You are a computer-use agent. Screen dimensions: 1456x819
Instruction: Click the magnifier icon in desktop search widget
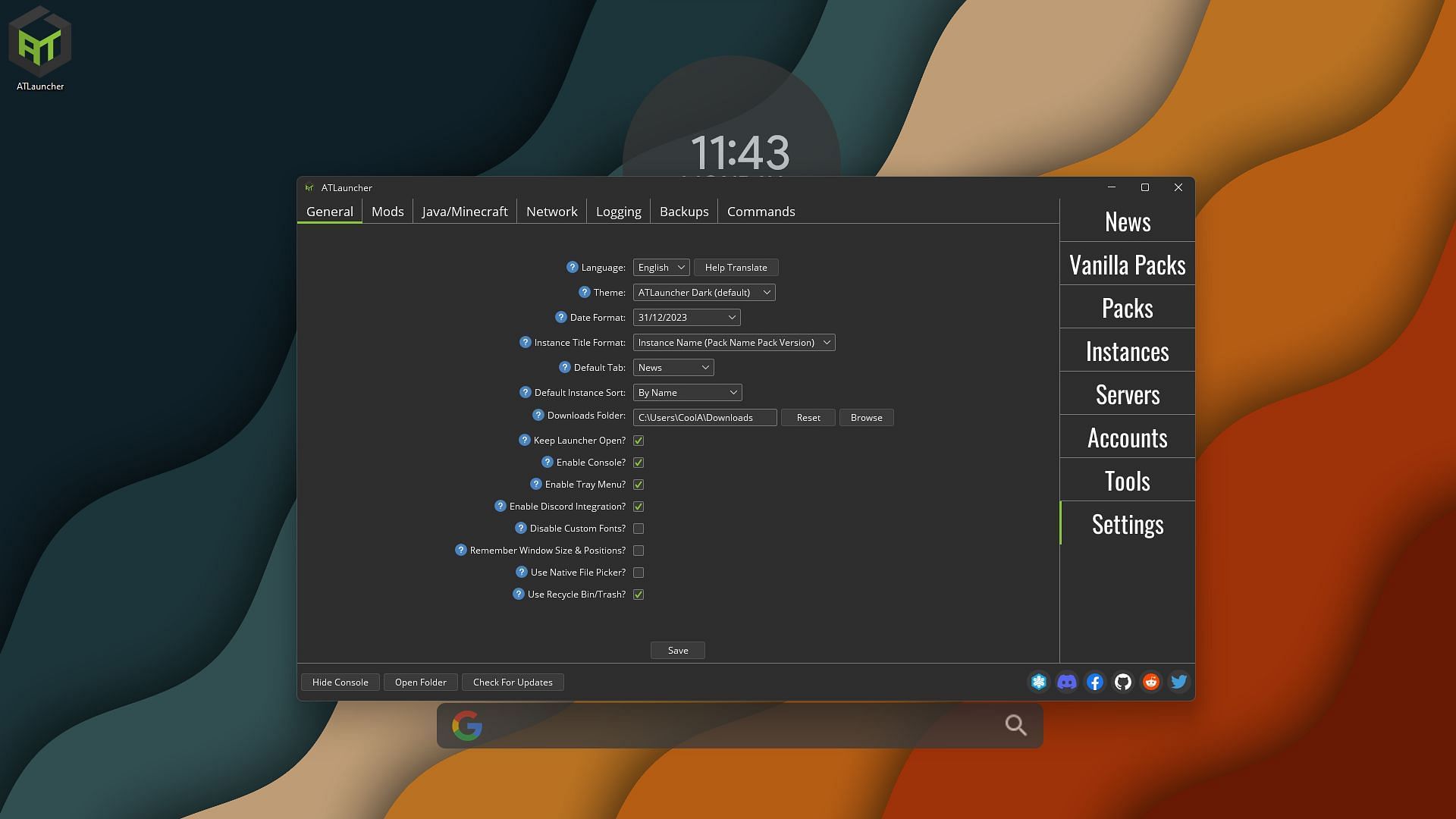(x=1016, y=726)
